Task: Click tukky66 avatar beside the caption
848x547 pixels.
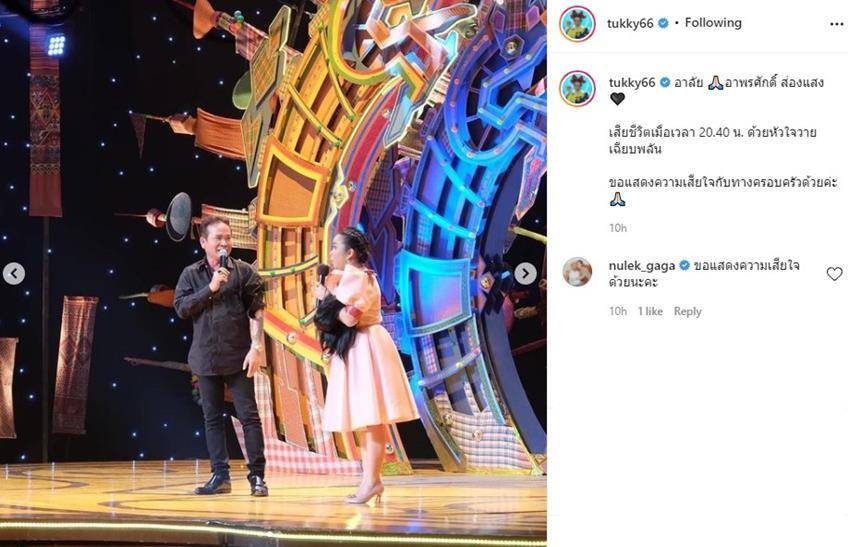Action: point(577,88)
